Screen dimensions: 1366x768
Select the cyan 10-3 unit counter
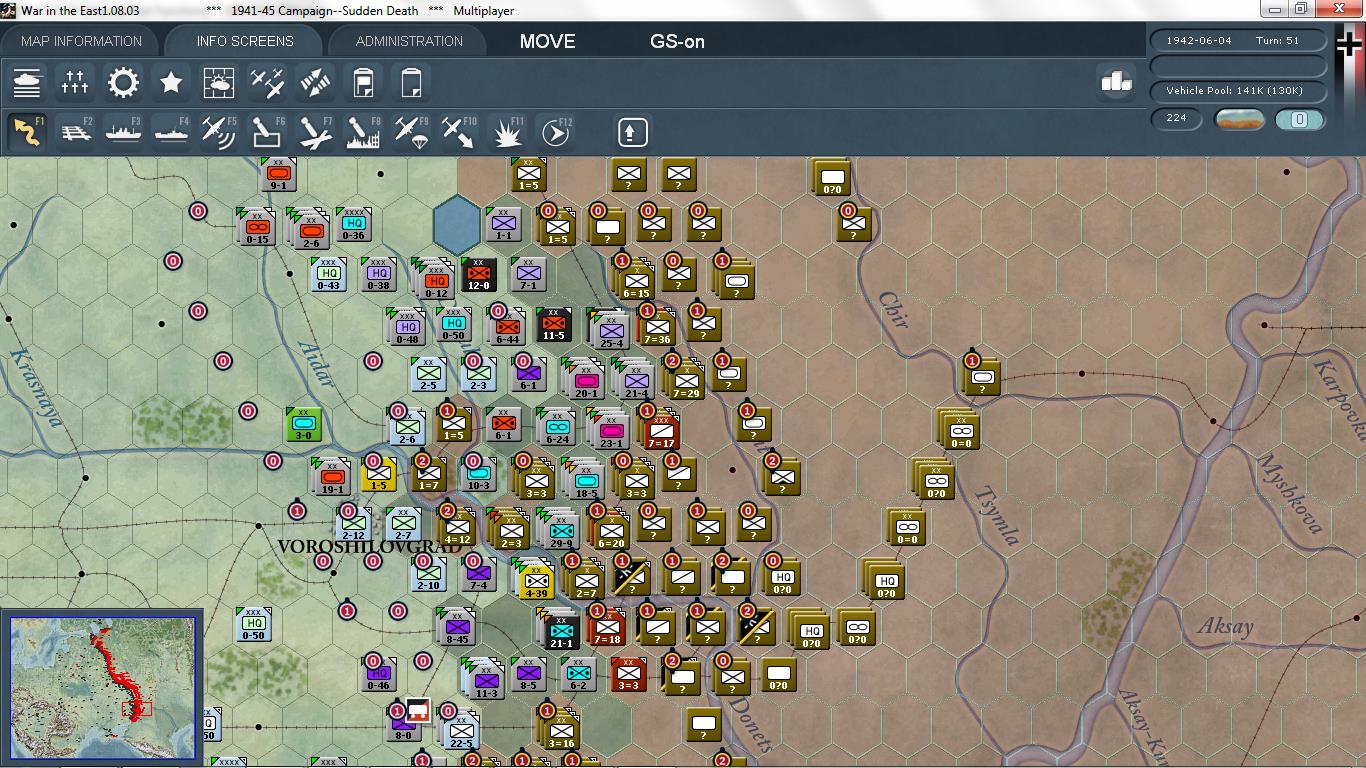pyautogui.click(x=478, y=474)
